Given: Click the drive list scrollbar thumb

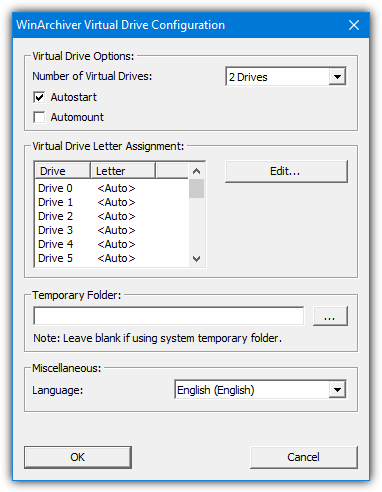Looking at the screenshot, I should click(x=196, y=188).
